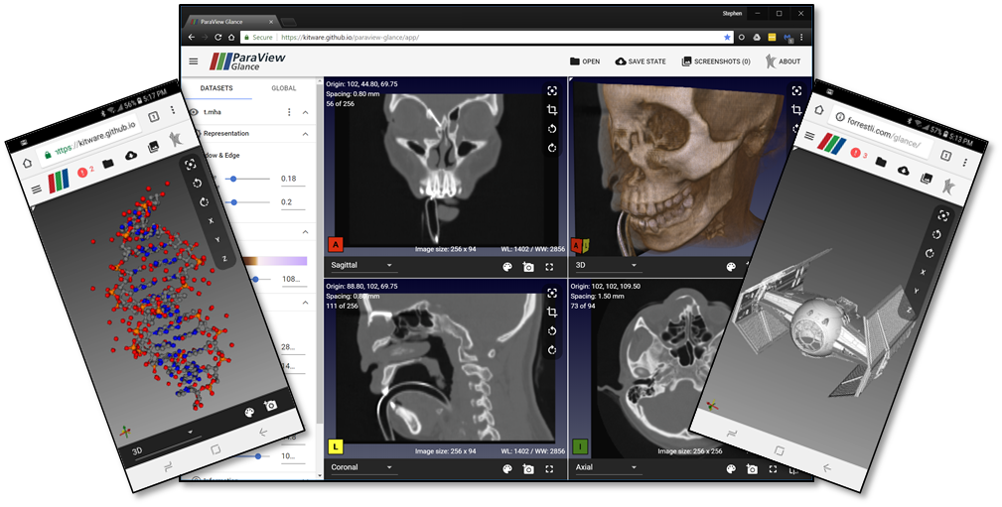Click the desktop browser address bar URL
Viewport: 1002px width, 507px height.
click(x=350, y=37)
